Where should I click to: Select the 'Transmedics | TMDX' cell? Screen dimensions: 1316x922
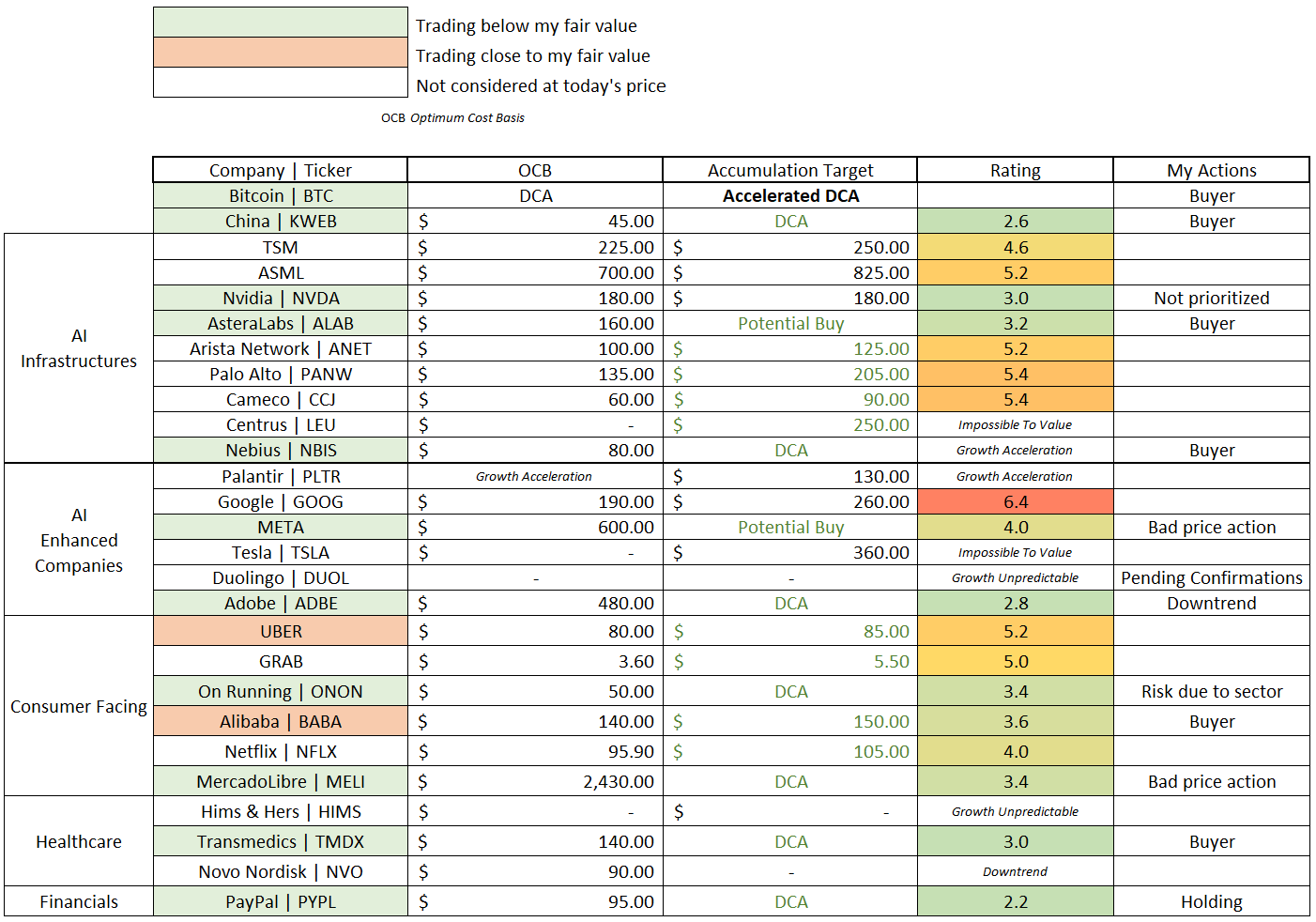(281, 841)
